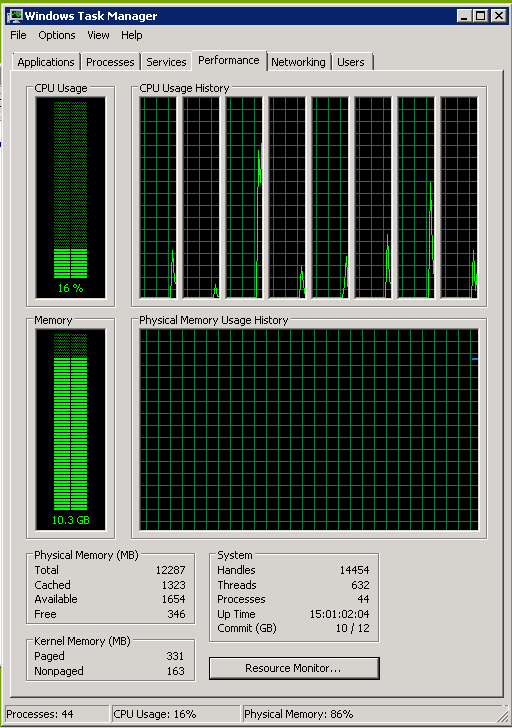Click the Total physical memory value 12287
512x728 pixels.
click(170, 570)
